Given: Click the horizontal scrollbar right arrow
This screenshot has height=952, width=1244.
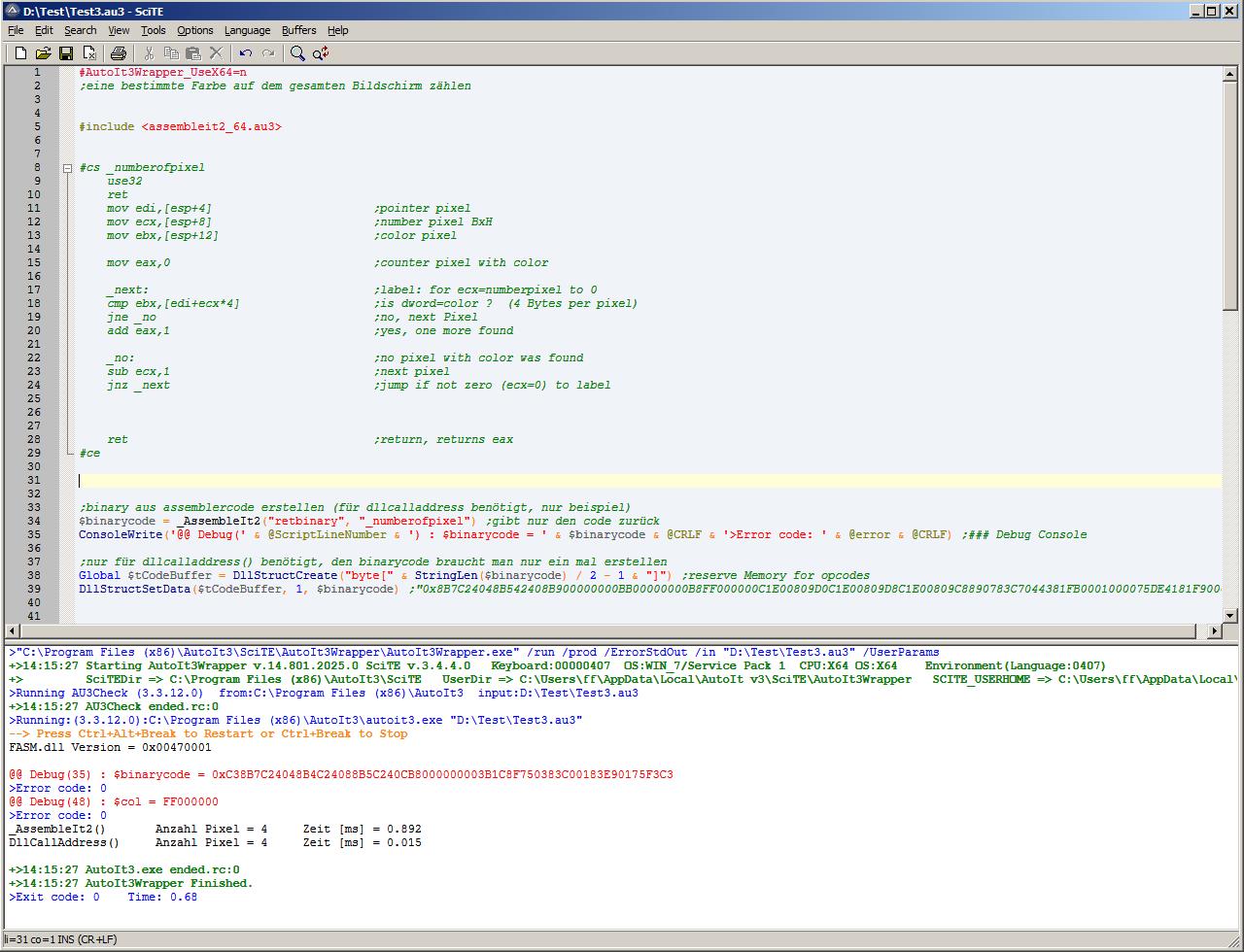Looking at the screenshot, I should [x=1214, y=631].
